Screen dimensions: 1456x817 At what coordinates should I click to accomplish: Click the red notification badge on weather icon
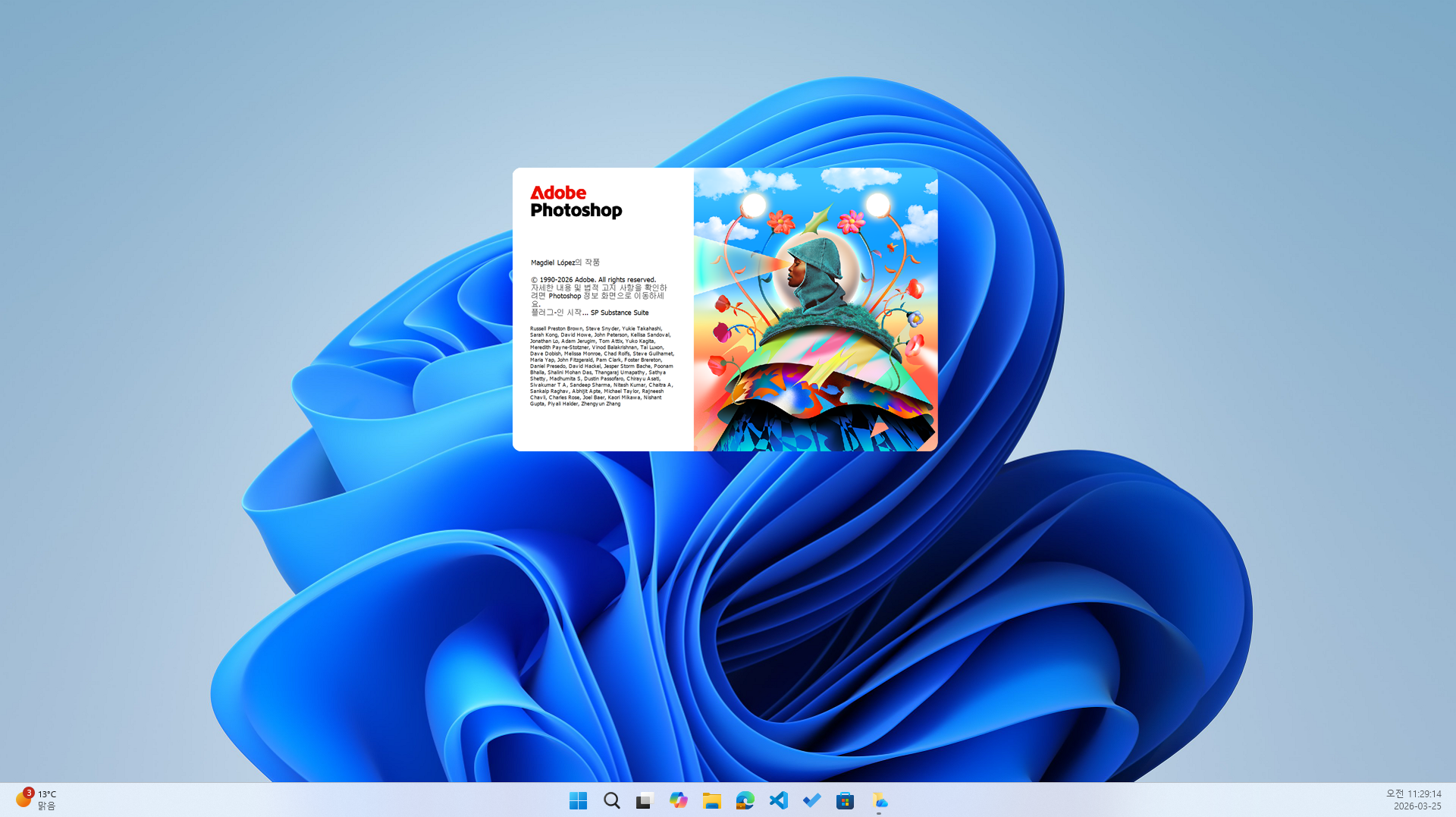pyautogui.click(x=29, y=793)
